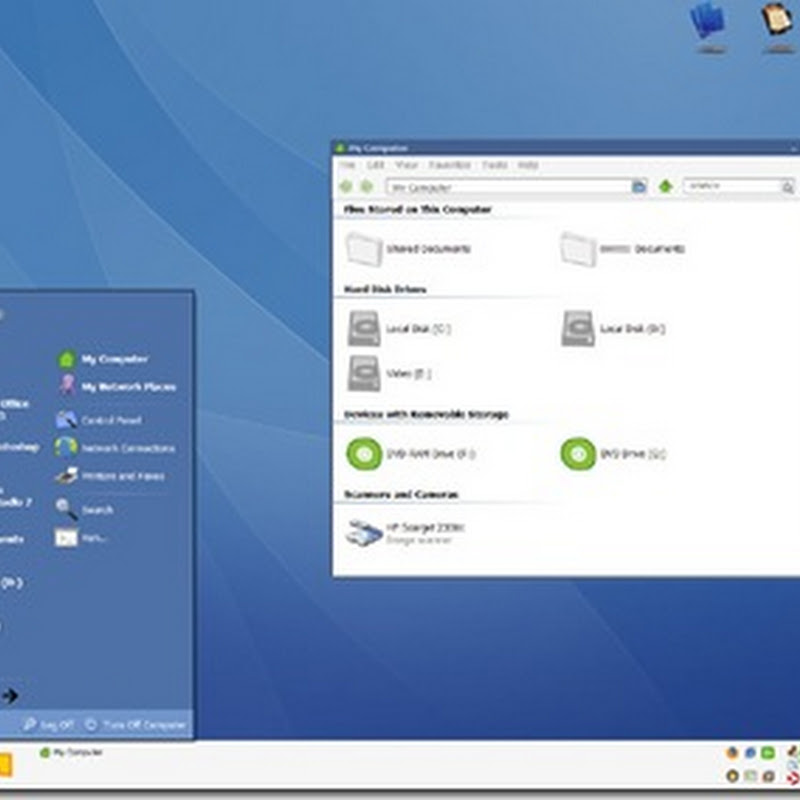800x800 pixels.
Task: Expand All Programs with the black arrow
Action: click(10, 695)
